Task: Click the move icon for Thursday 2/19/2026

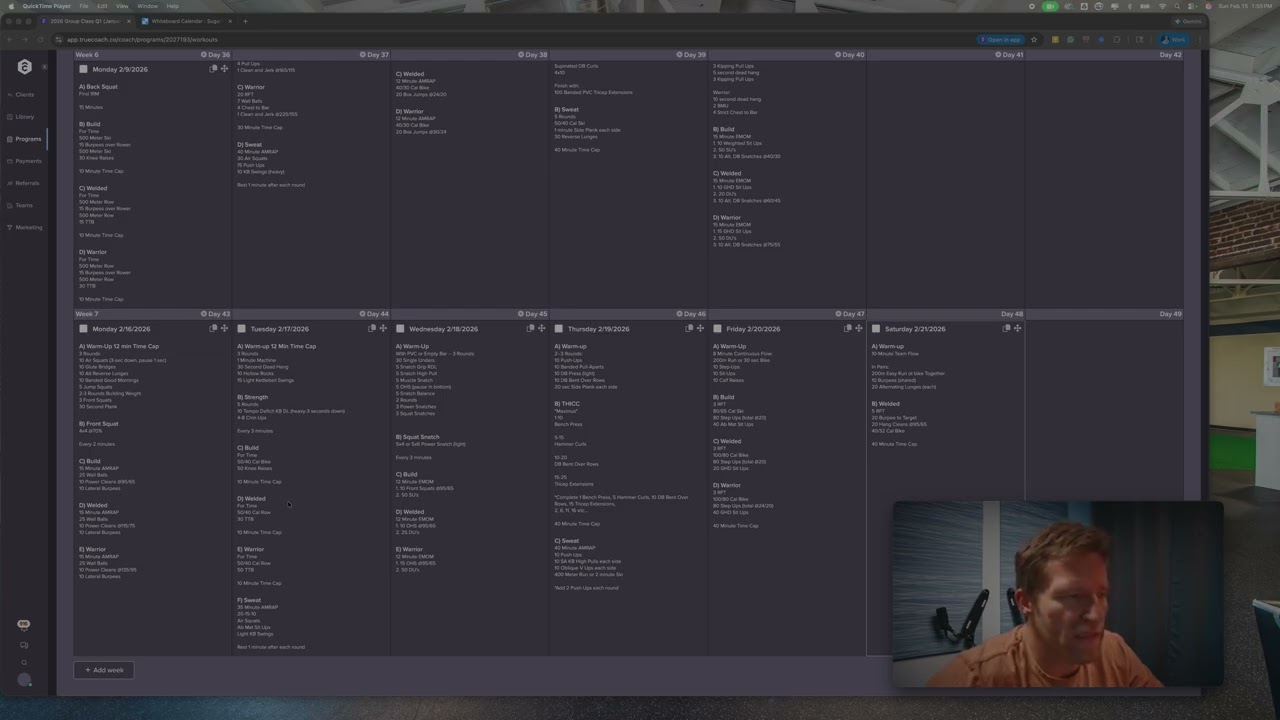Action: pos(700,328)
